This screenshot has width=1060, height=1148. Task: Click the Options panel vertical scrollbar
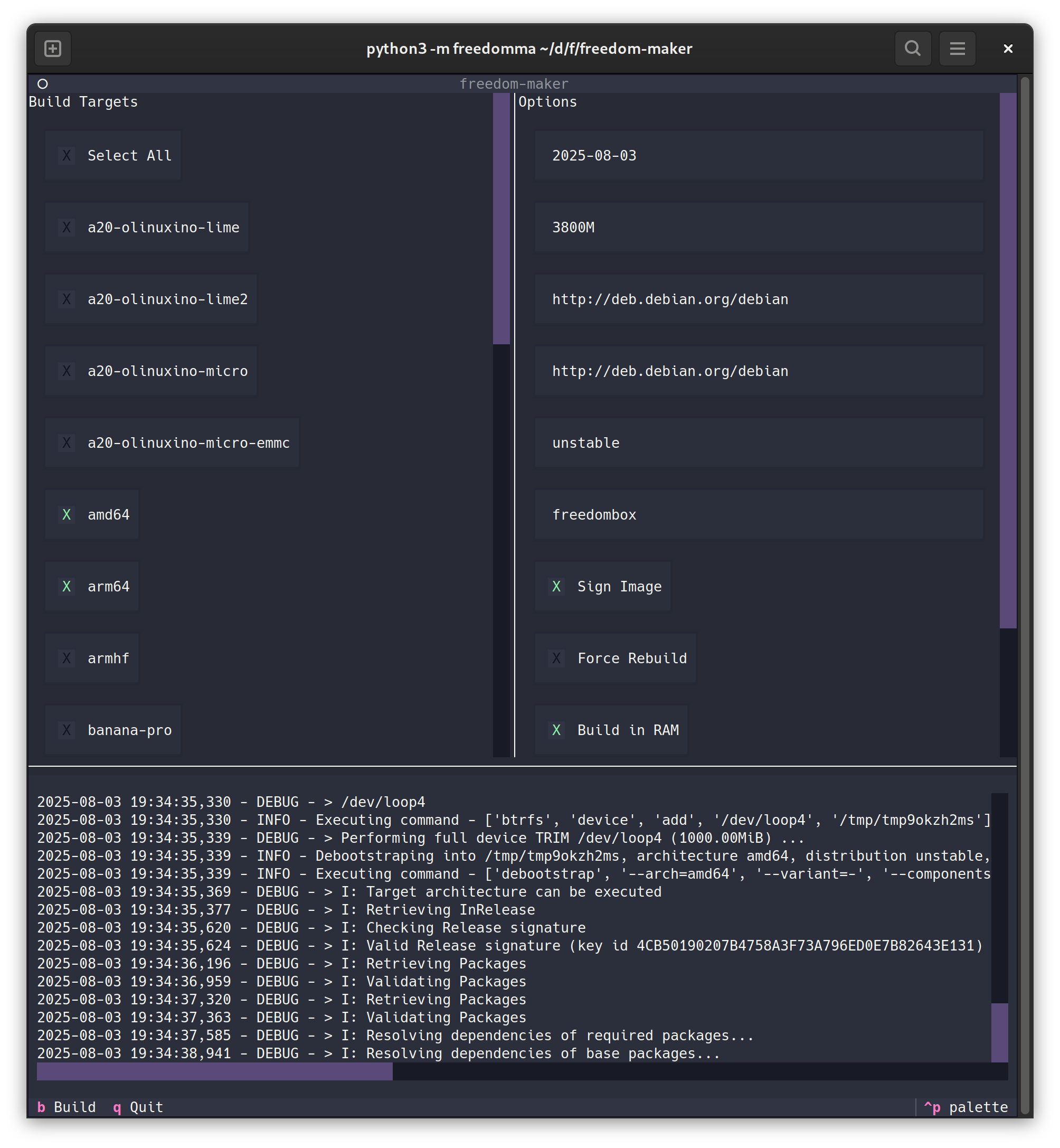click(x=1008, y=425)
